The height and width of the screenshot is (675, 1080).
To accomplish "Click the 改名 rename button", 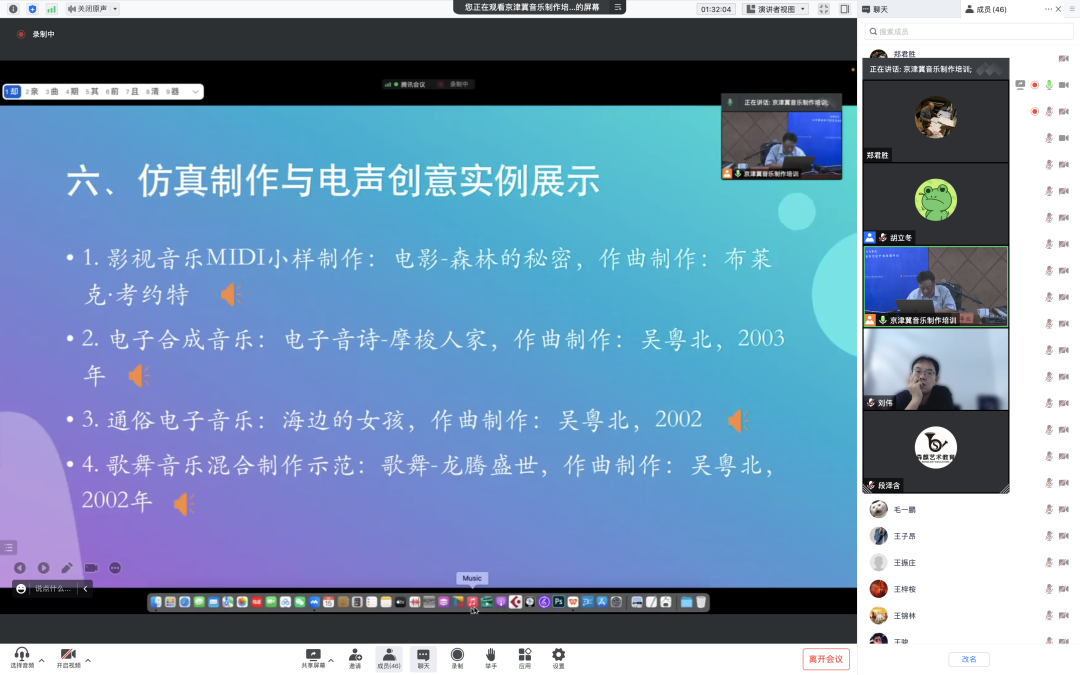I will [968, 659].
